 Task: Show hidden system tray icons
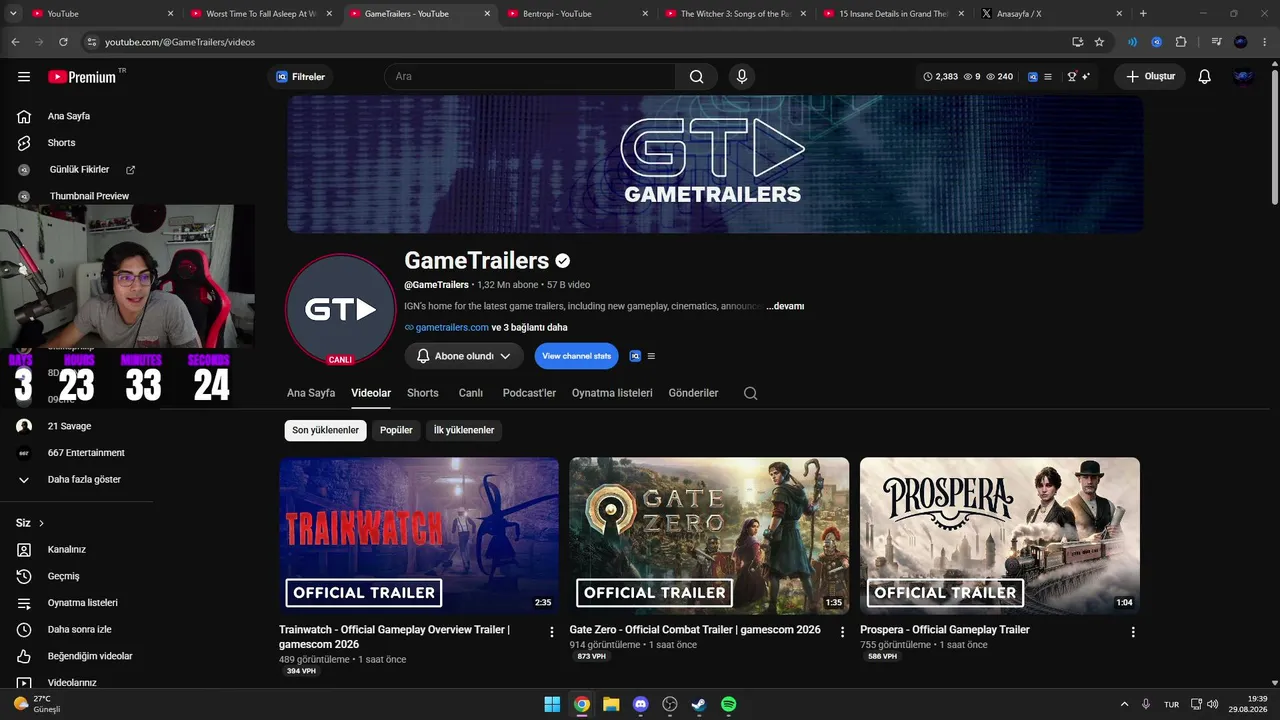(1124, 704)
